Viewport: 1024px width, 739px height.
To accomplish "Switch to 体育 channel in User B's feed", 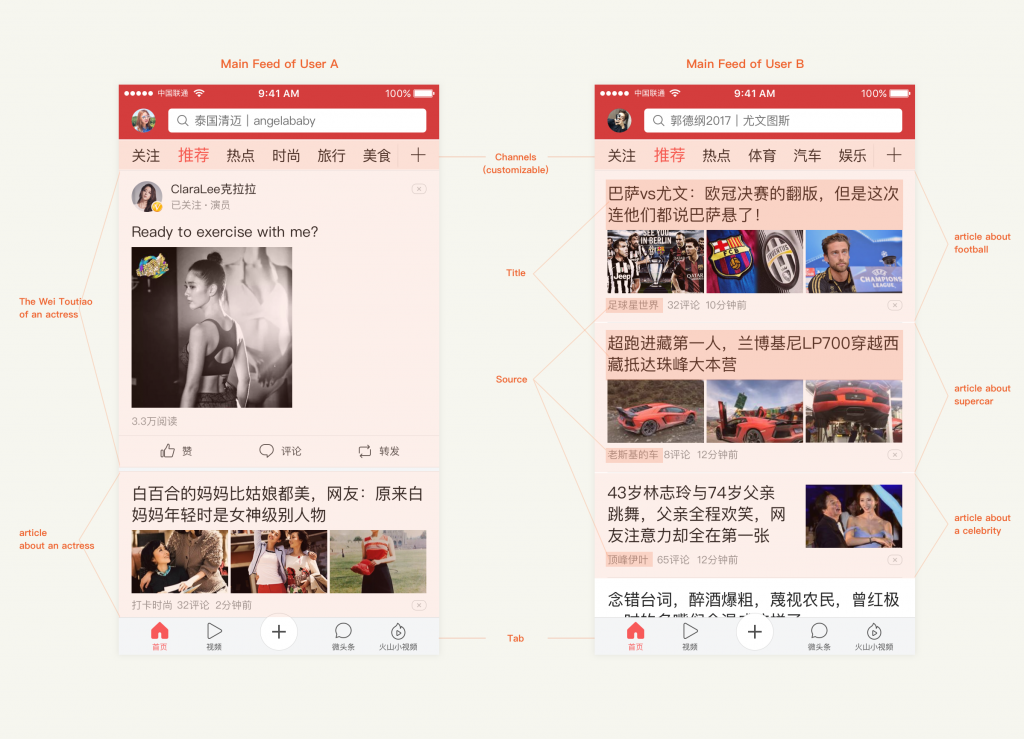I will [762, 156].
